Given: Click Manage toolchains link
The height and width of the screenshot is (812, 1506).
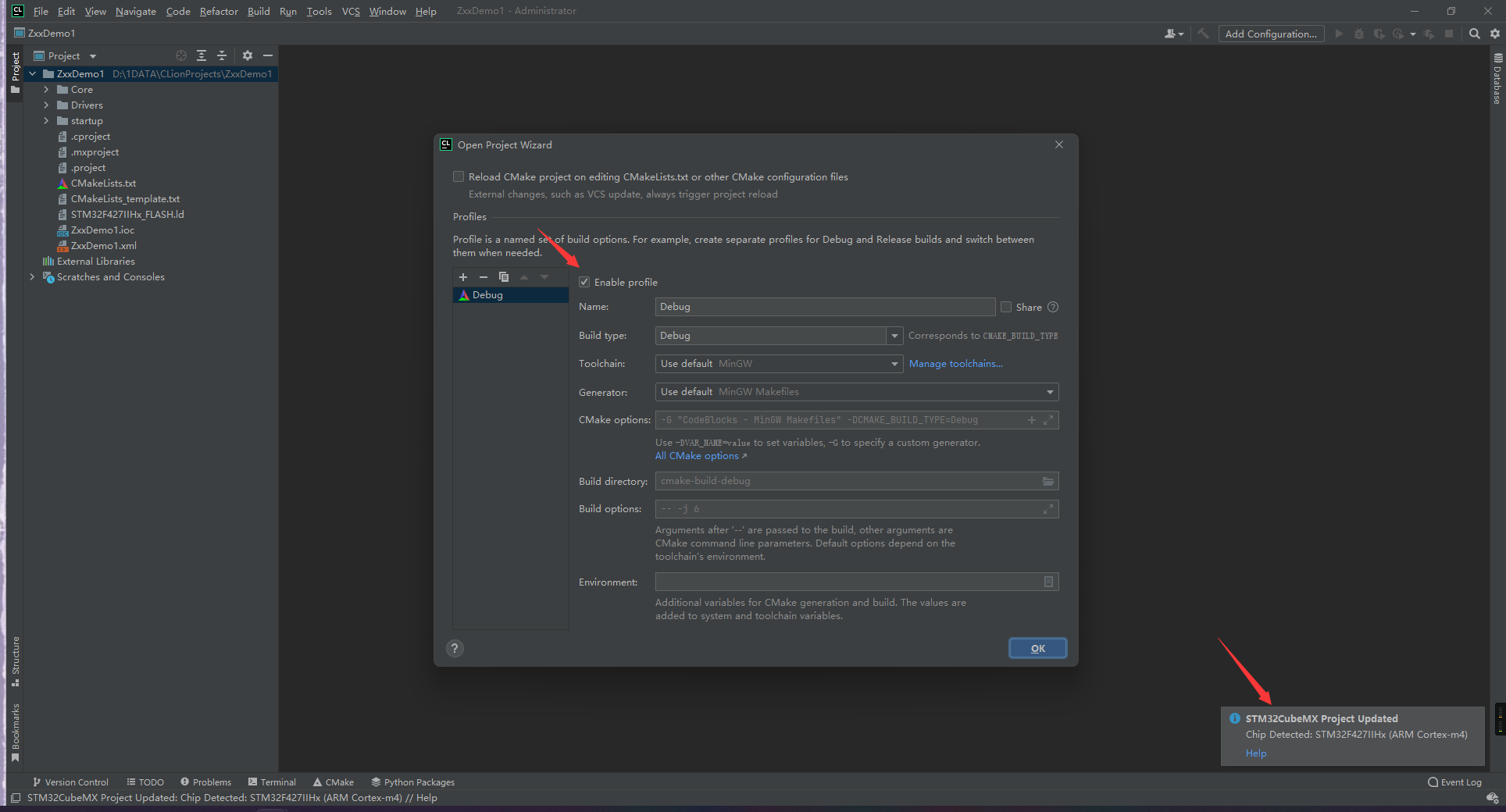Looking at the screenshot, I should [x=955, y=364].
